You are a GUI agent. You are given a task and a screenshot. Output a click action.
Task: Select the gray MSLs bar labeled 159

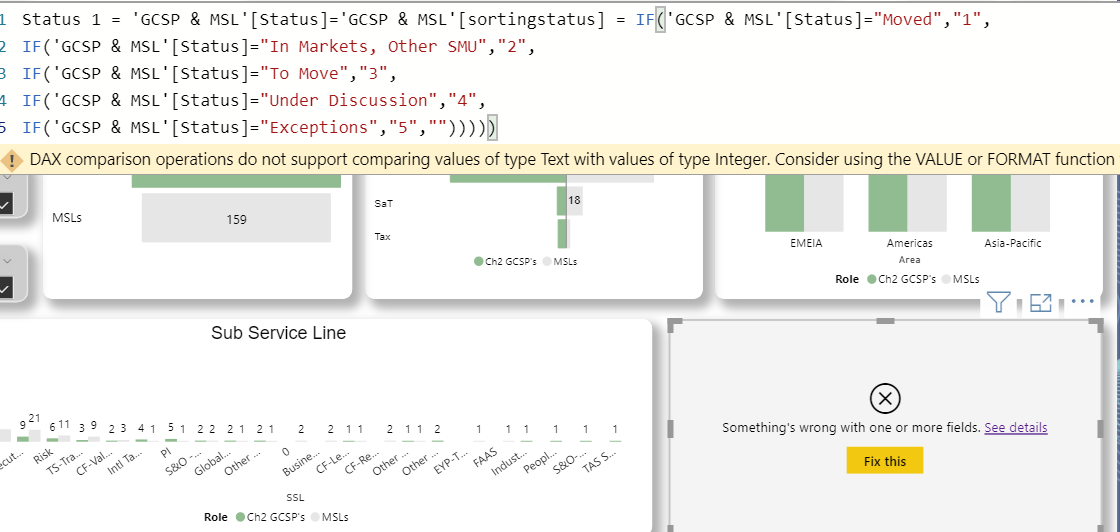pos(236,218)
